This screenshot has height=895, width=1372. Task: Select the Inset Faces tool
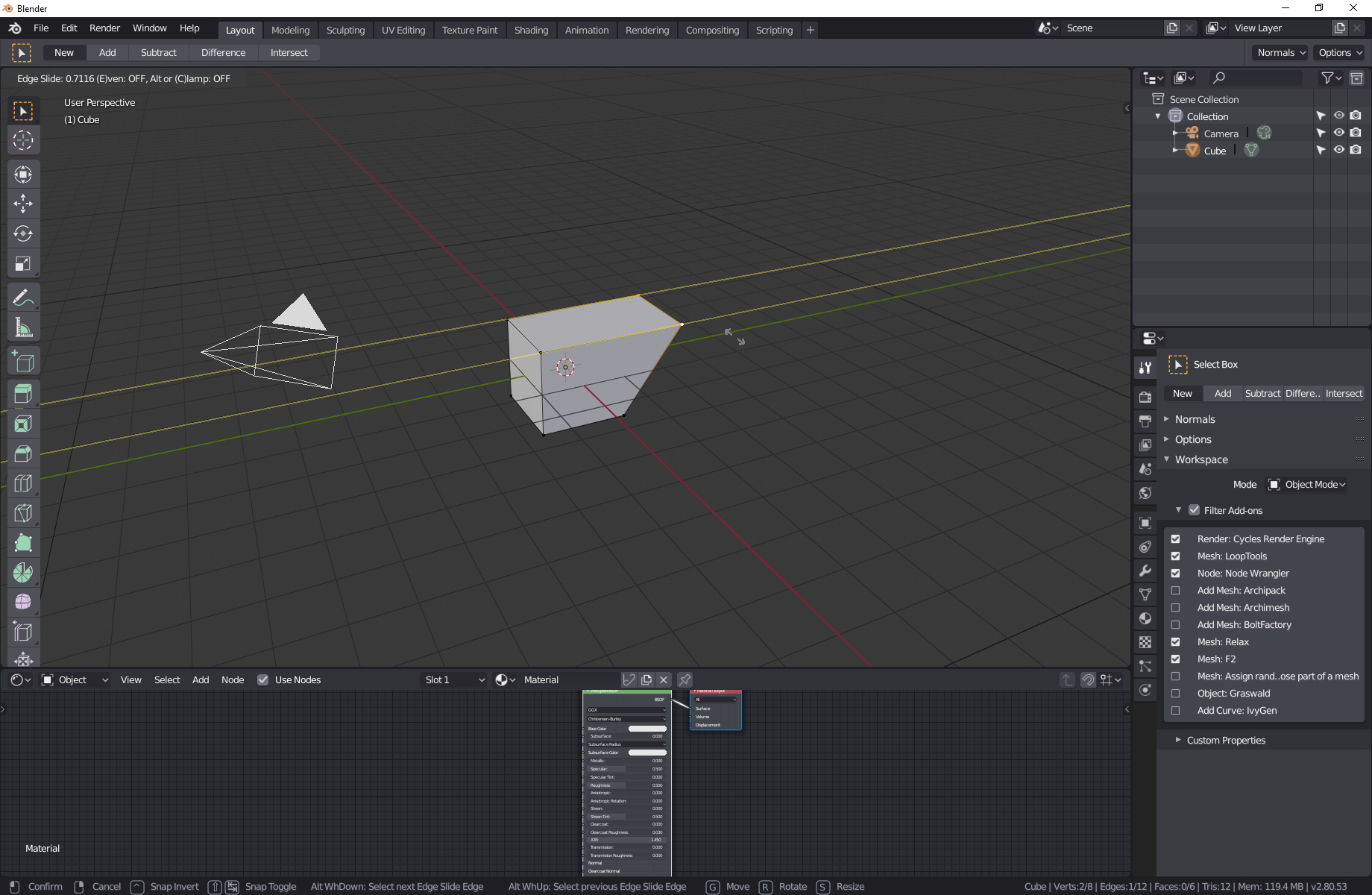[23, 424]
